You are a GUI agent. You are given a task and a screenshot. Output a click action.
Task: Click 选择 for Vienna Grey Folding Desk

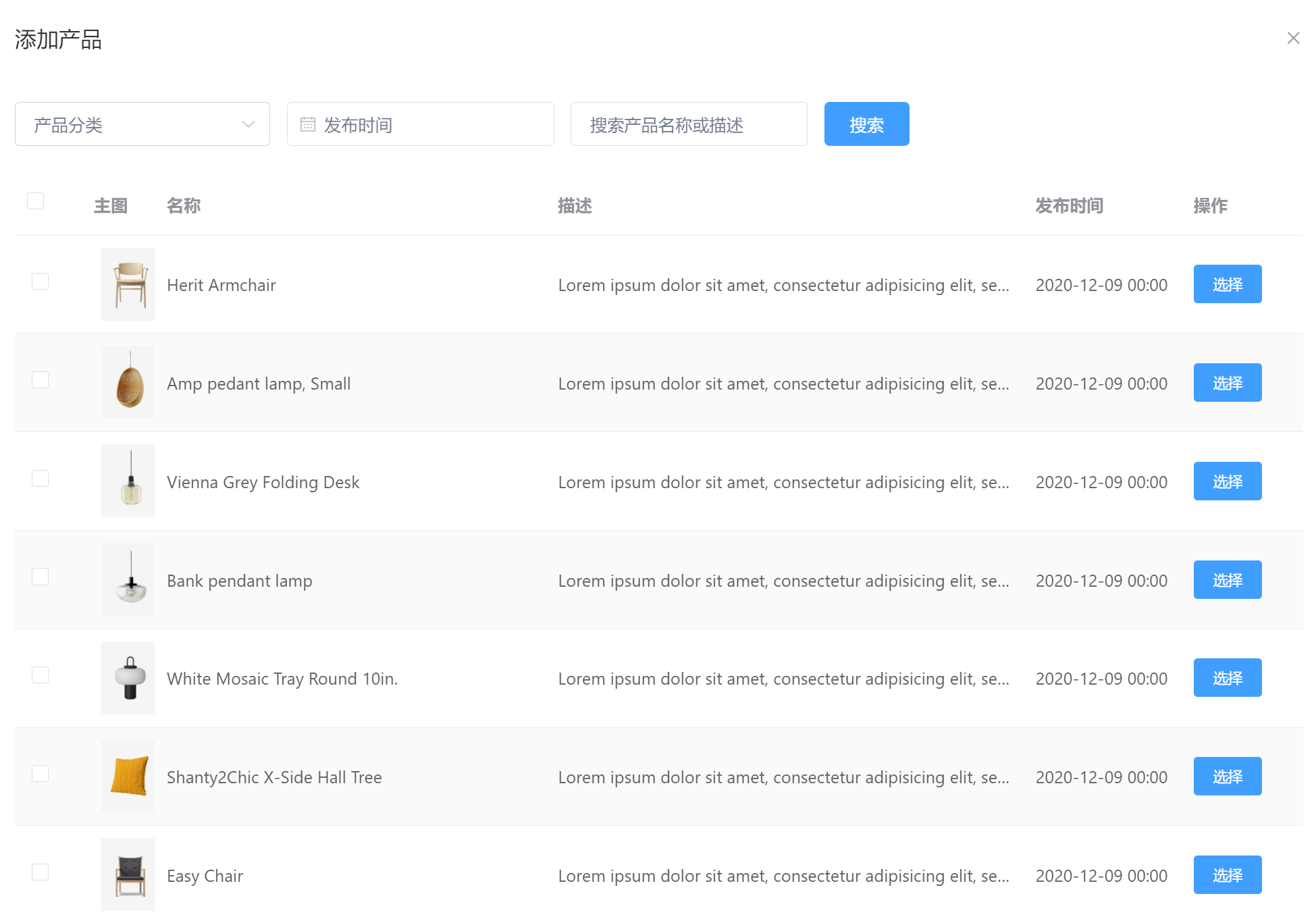pyautogui.click(x=1227, y=481)
